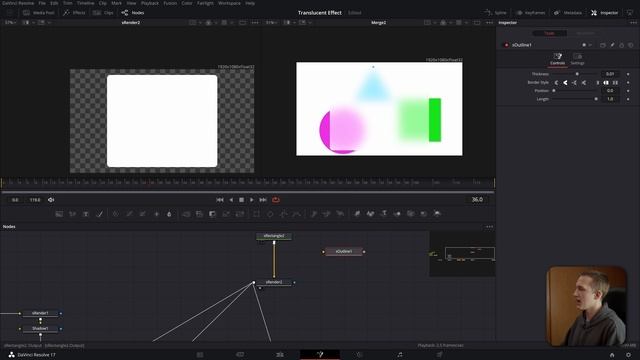
Task: Add a Camera 3D node from the toolbar
Action: pos(411,214)
